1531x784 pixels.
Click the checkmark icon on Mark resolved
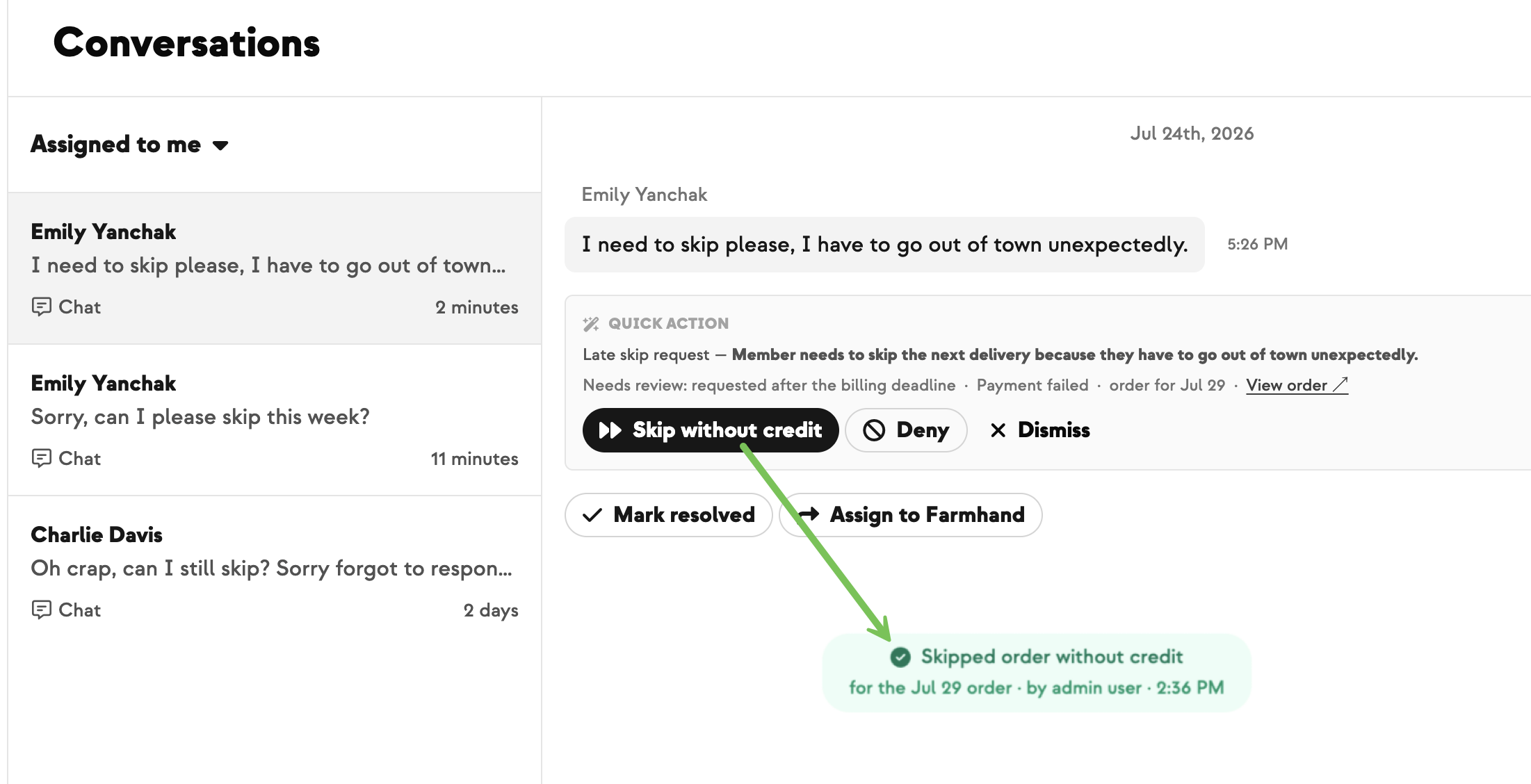592,515
